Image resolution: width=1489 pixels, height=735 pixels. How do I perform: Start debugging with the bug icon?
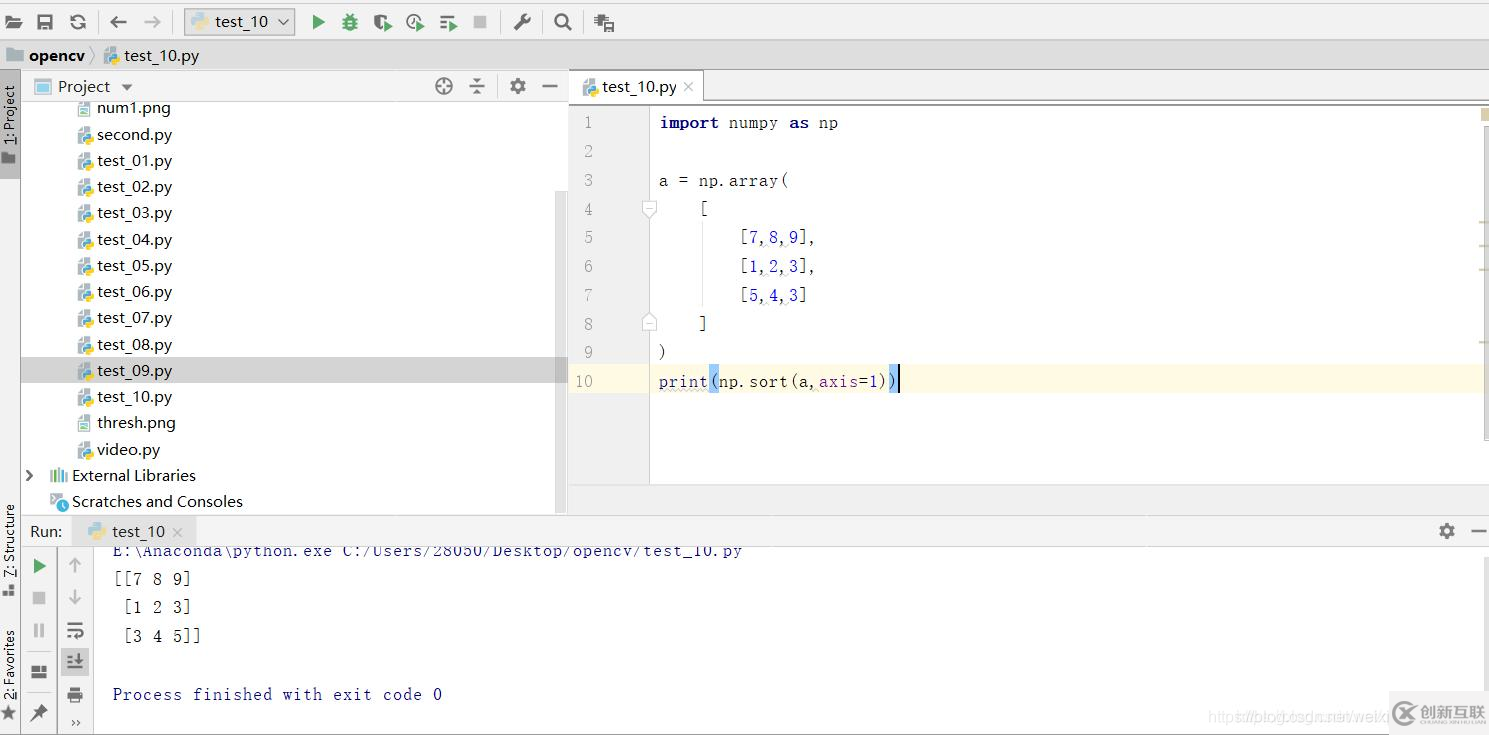(350, 22)
